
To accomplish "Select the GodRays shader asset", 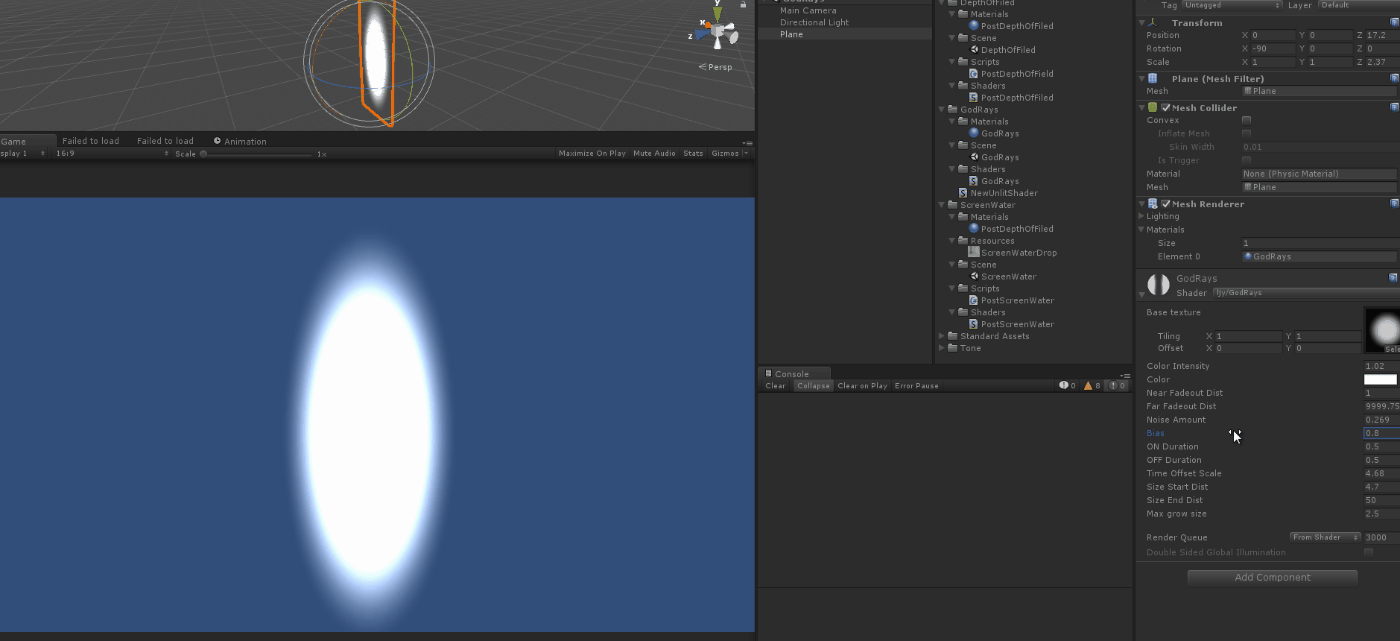I will pyautogui.click(x=994, y=181).
